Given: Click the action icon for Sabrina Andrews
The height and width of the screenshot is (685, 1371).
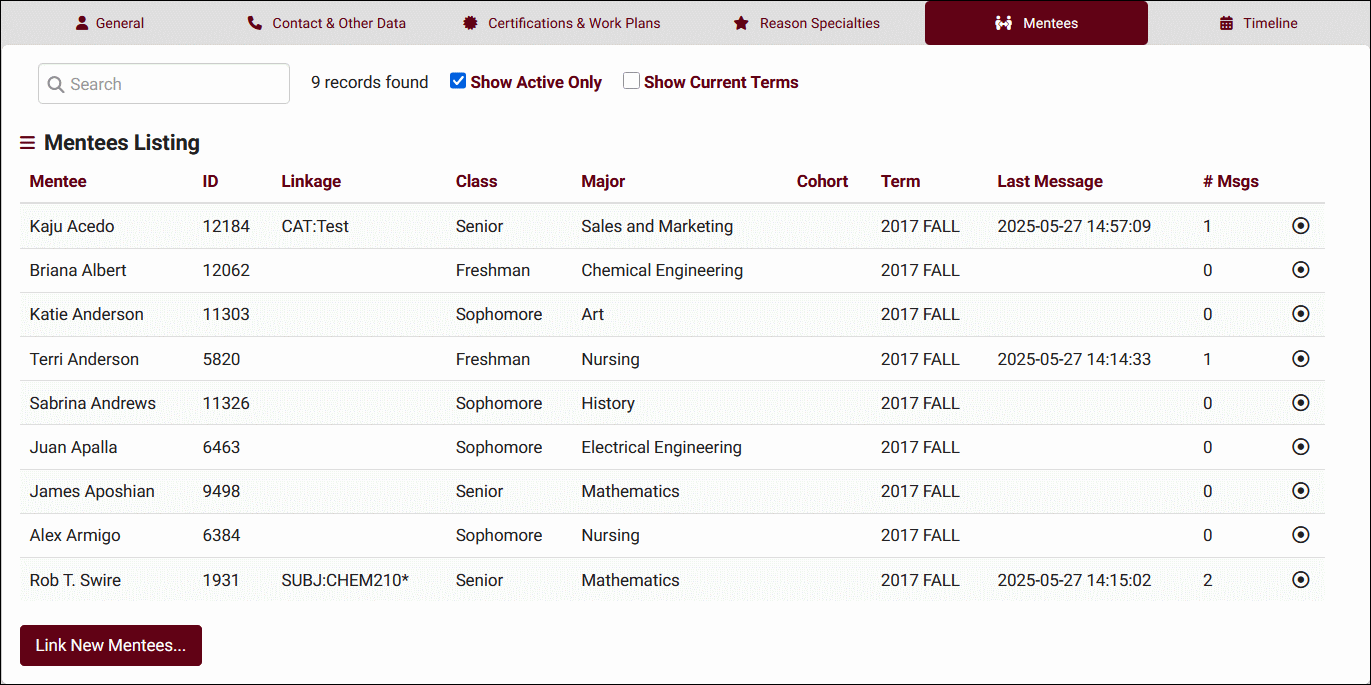Looking at the screenshot, I should tap(1300, 403).
